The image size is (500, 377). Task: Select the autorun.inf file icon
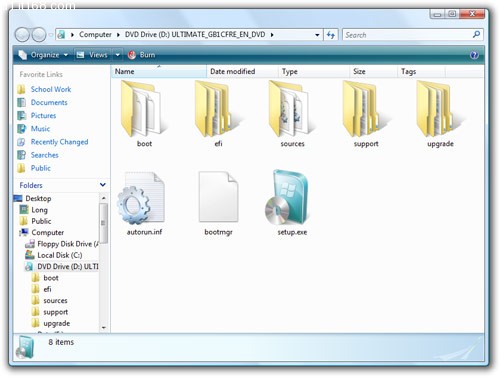point(141,197)
